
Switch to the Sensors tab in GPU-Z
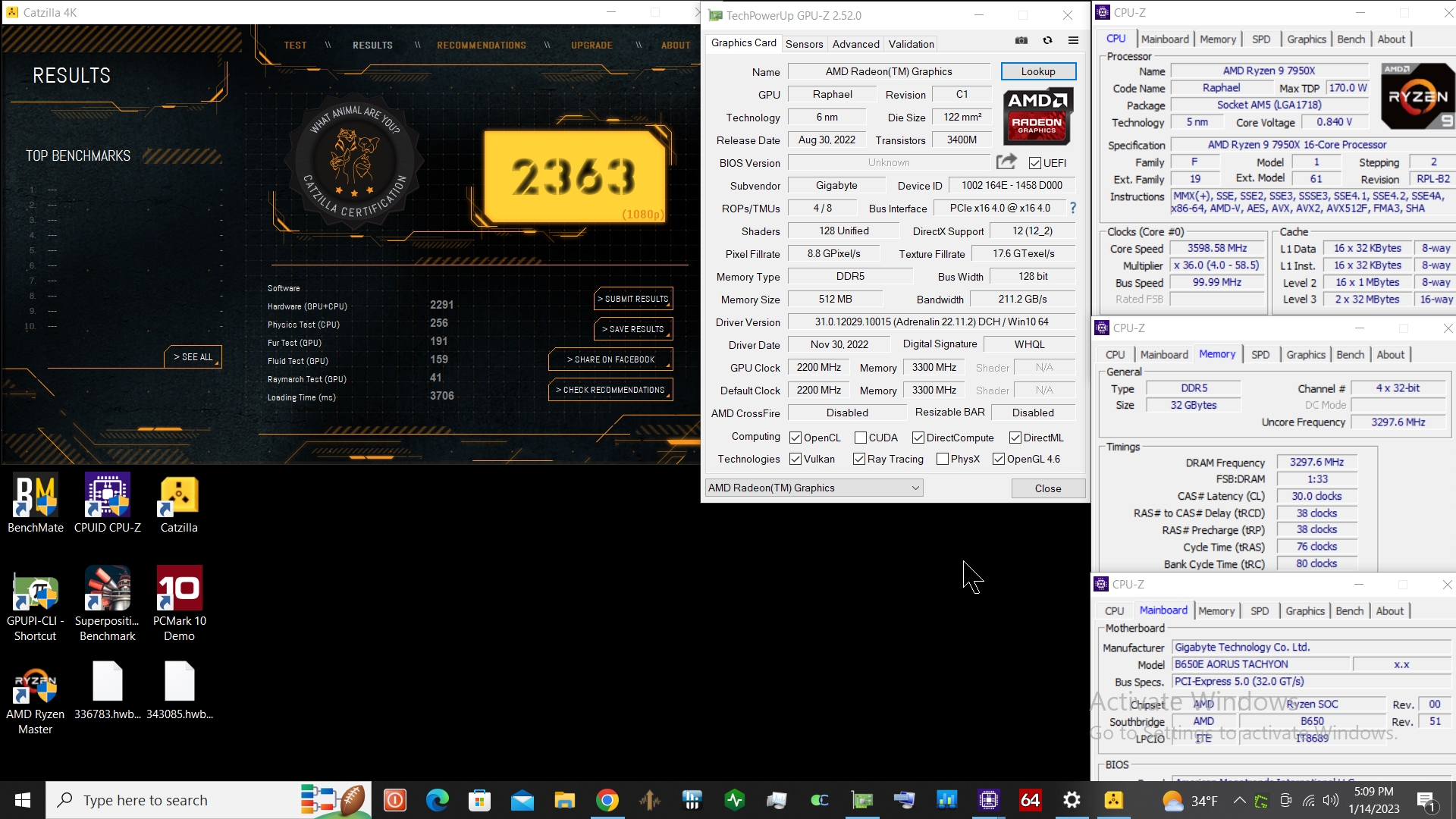coord(804,44)
